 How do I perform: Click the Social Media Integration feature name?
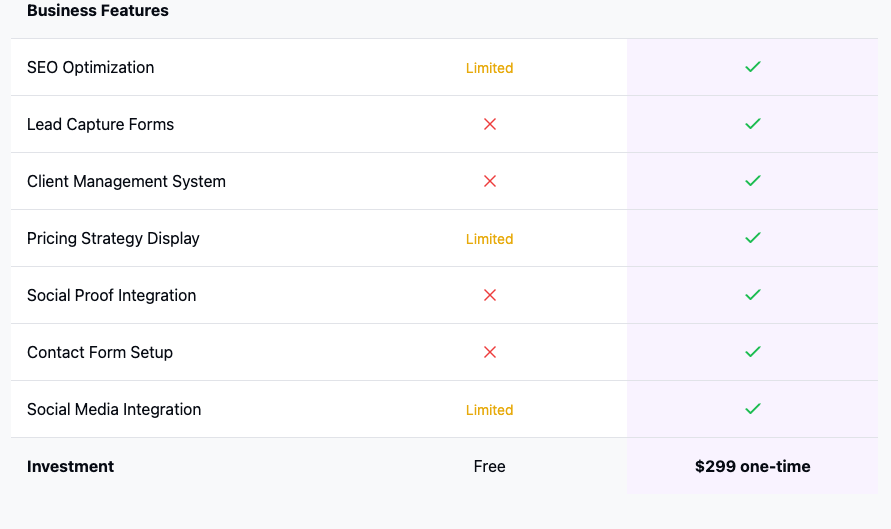click(x=114, y=409)
